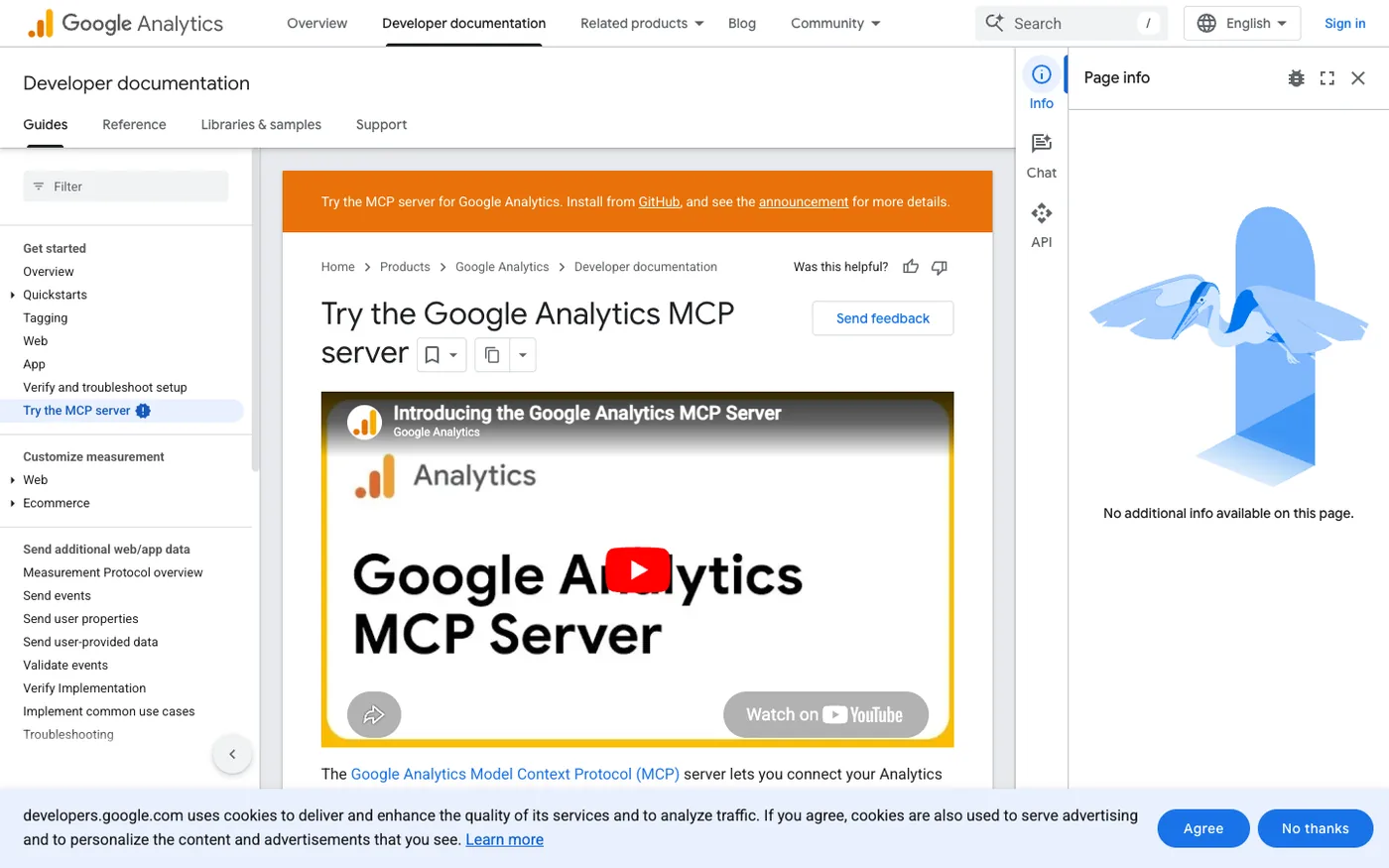The image size is (1389, 868).
Task: Open the Community dropdown menu
Action: (x=835, y=24)
